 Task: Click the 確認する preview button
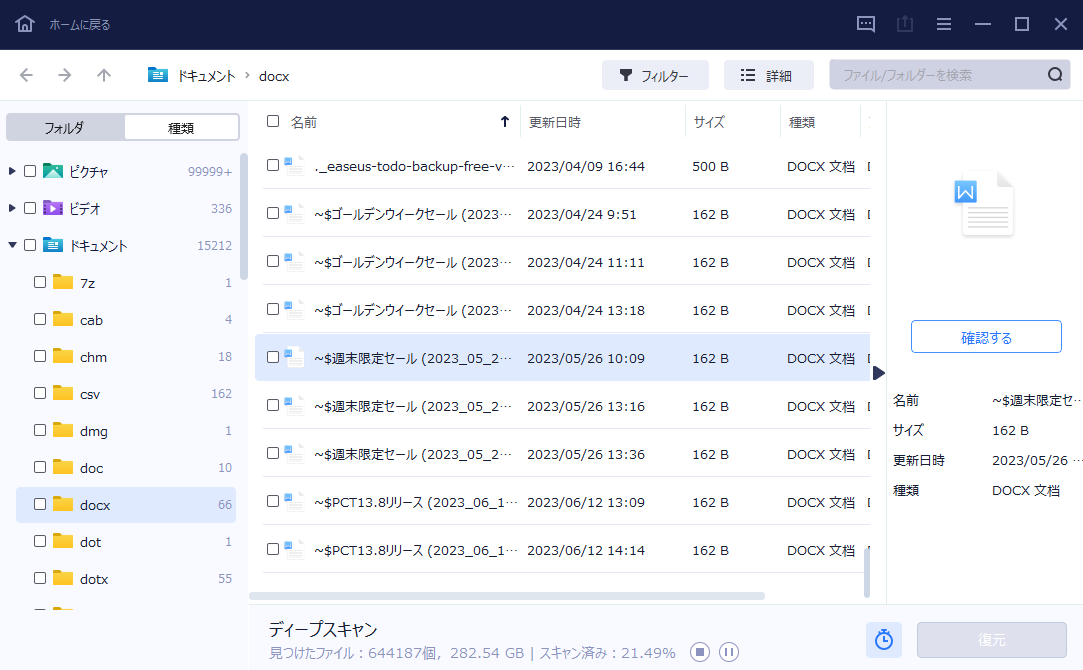coord(985,336)
